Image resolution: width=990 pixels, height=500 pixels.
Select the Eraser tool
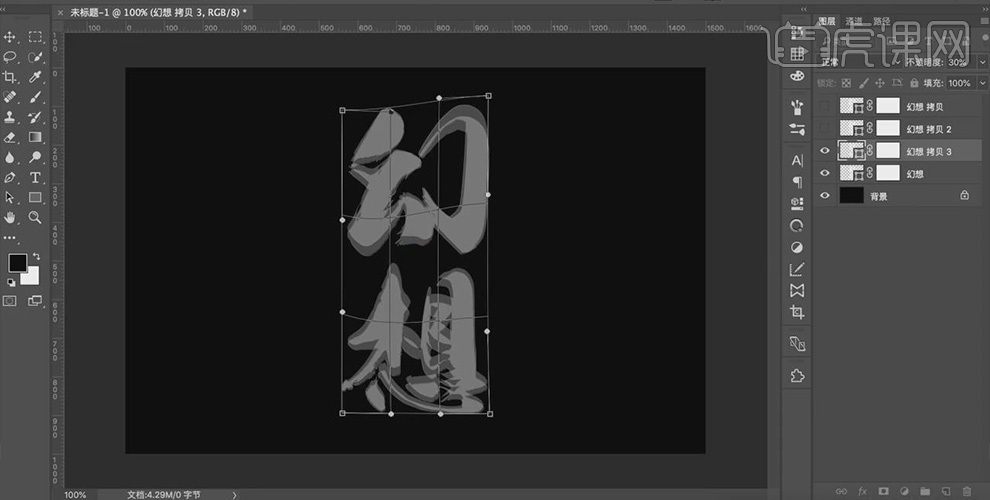(x=9, y=137)
